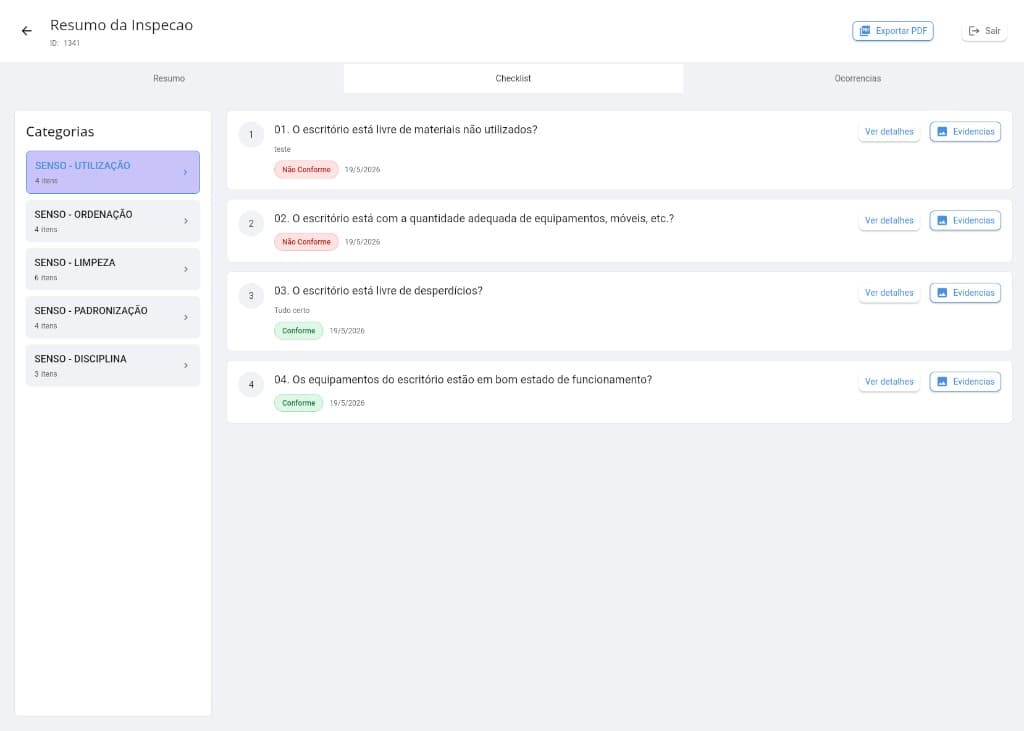This screenshot has width=1024, height=731.
Task: Click the Evidencias label for question 03
Action: pyautogui.click(x=973, y=293)
